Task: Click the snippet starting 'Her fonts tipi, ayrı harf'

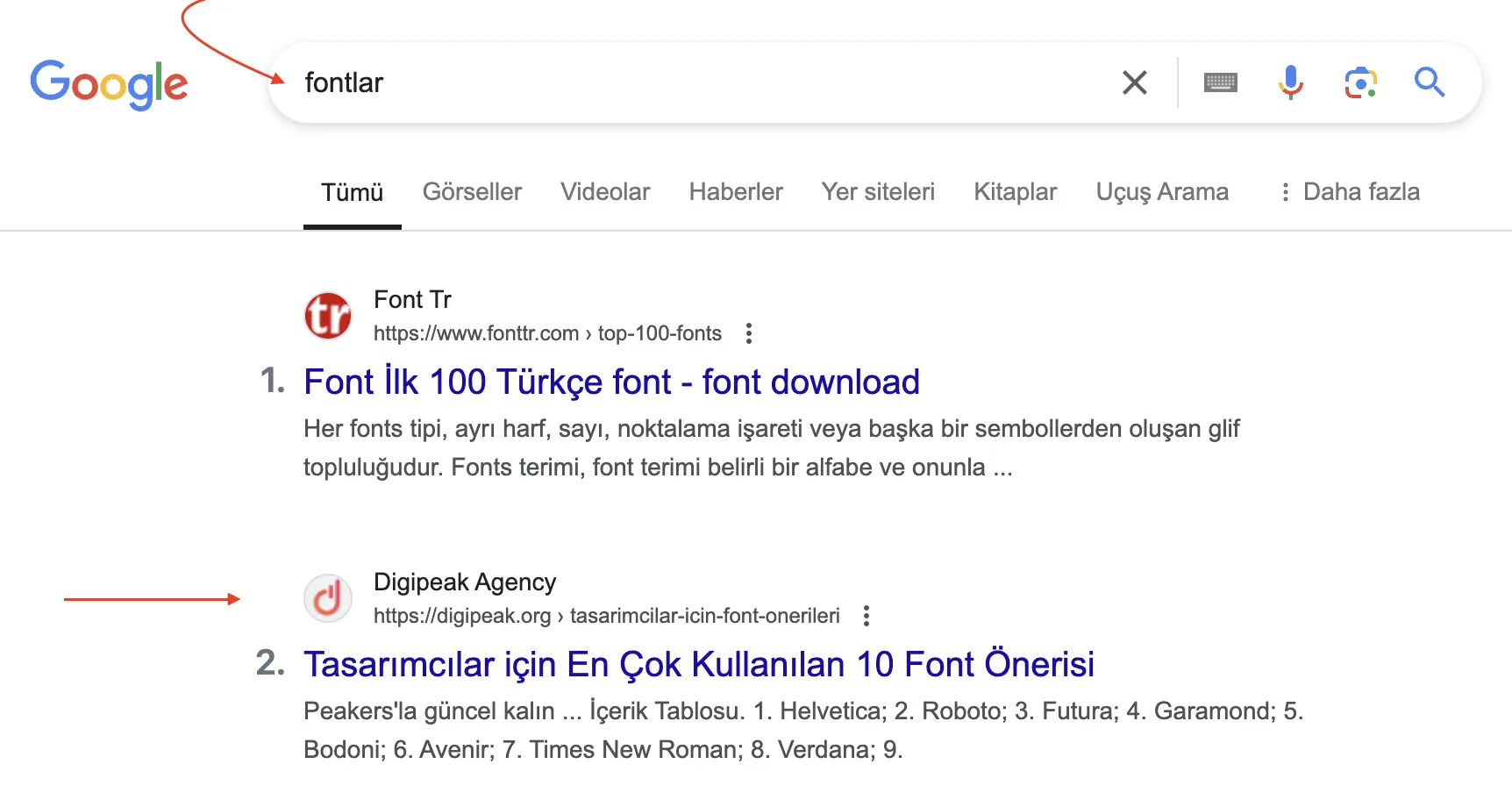Action: tap(772, 447)
